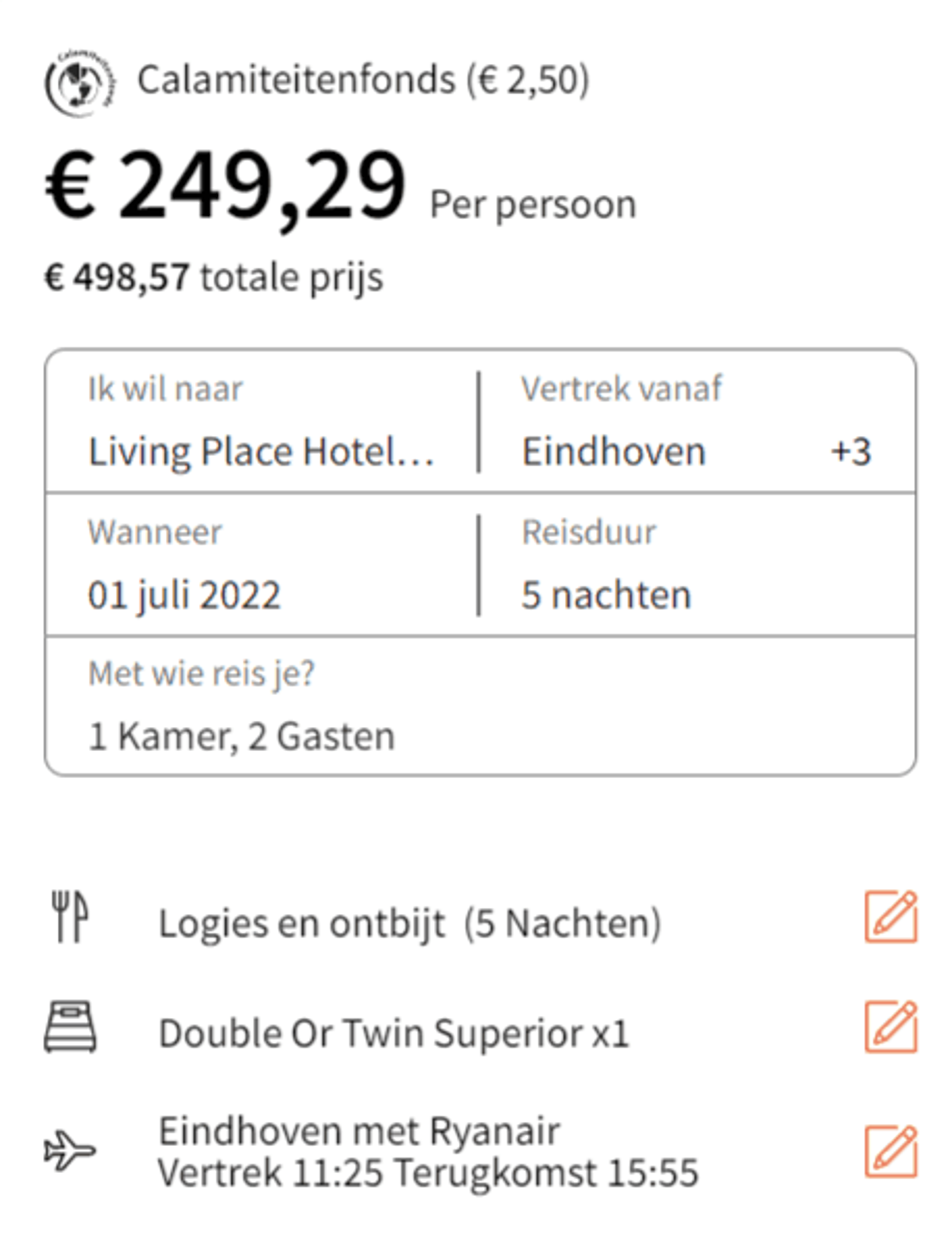
Task: Click the 'Eindhoven met Ryanair' flight text
Action: tap(359, 1131)
